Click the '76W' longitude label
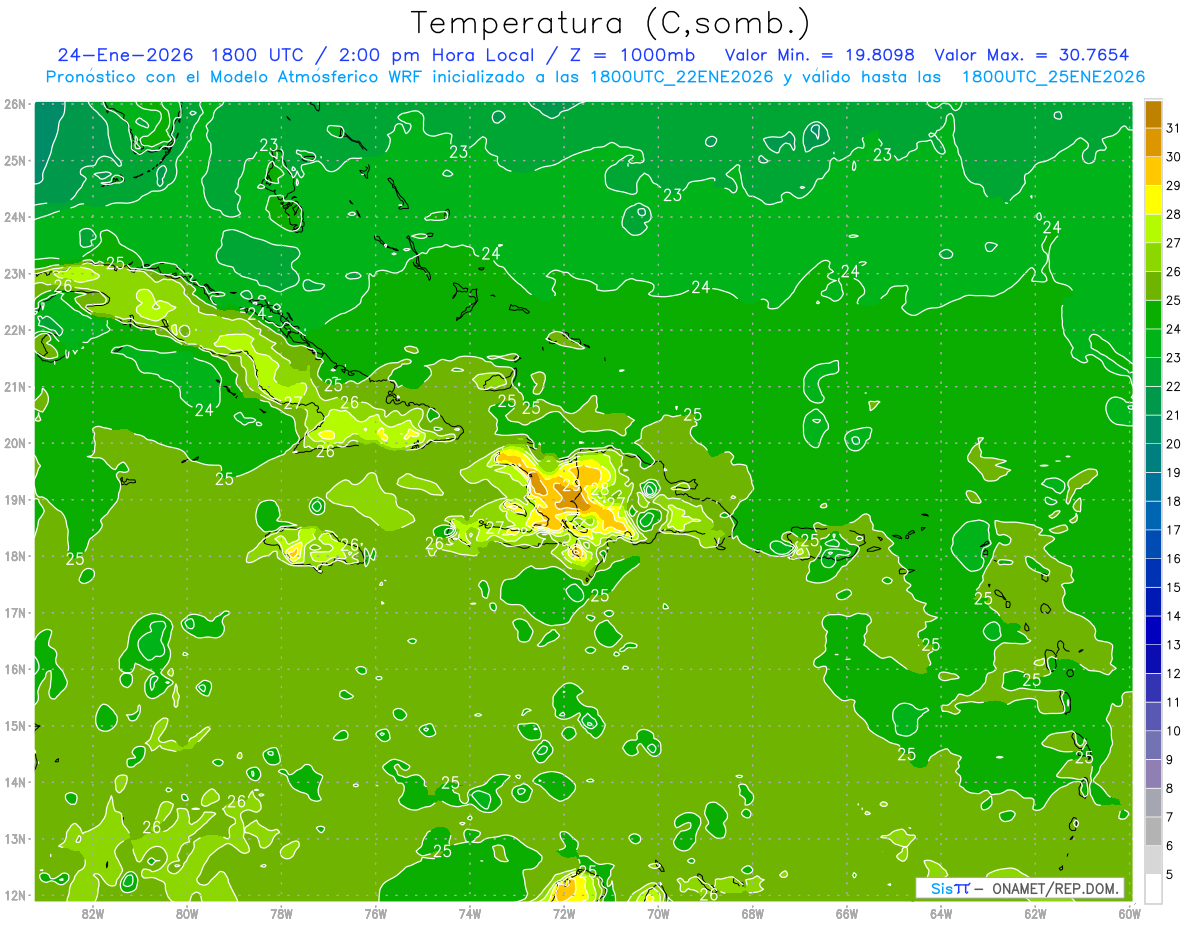Image resolution: width=1200 pixels, height=927 pixels. [x=376, y=913]
